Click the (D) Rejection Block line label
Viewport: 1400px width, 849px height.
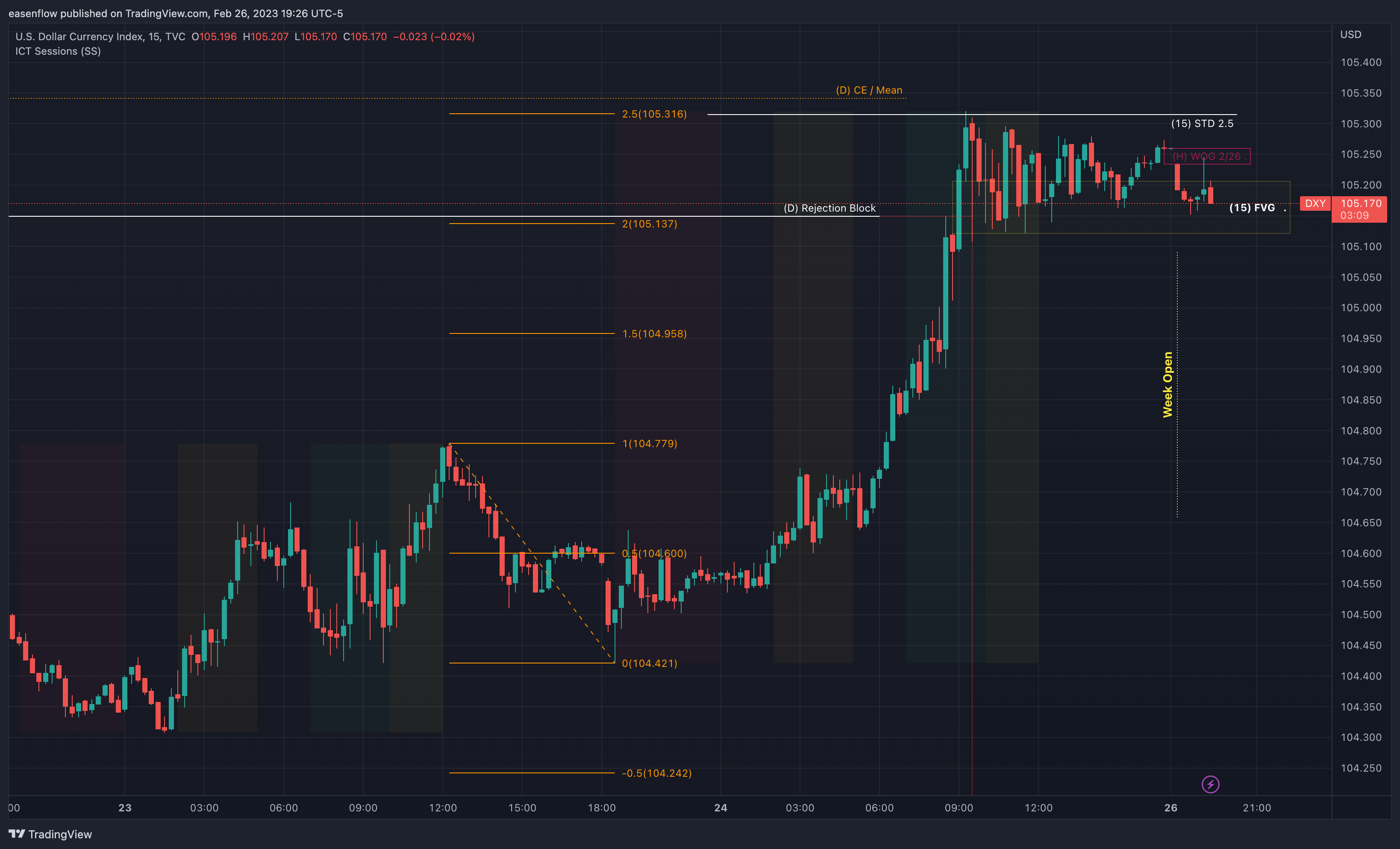point(829,208)
